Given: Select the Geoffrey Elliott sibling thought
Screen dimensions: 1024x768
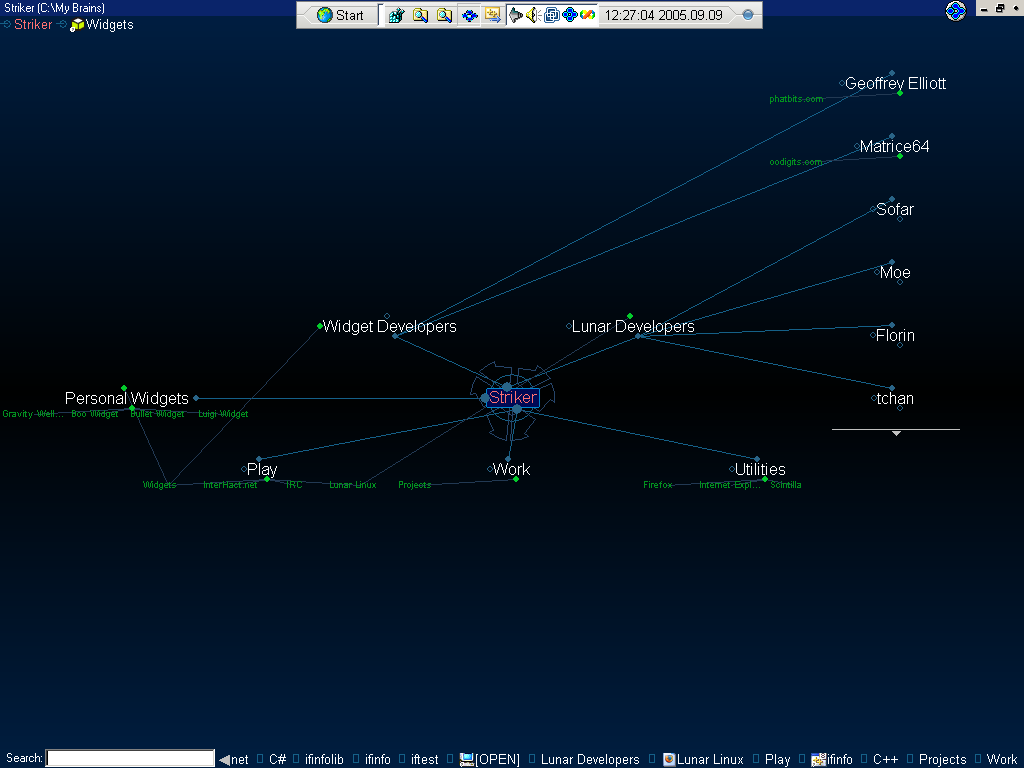Looking at the screenshot, I should 895,84.
